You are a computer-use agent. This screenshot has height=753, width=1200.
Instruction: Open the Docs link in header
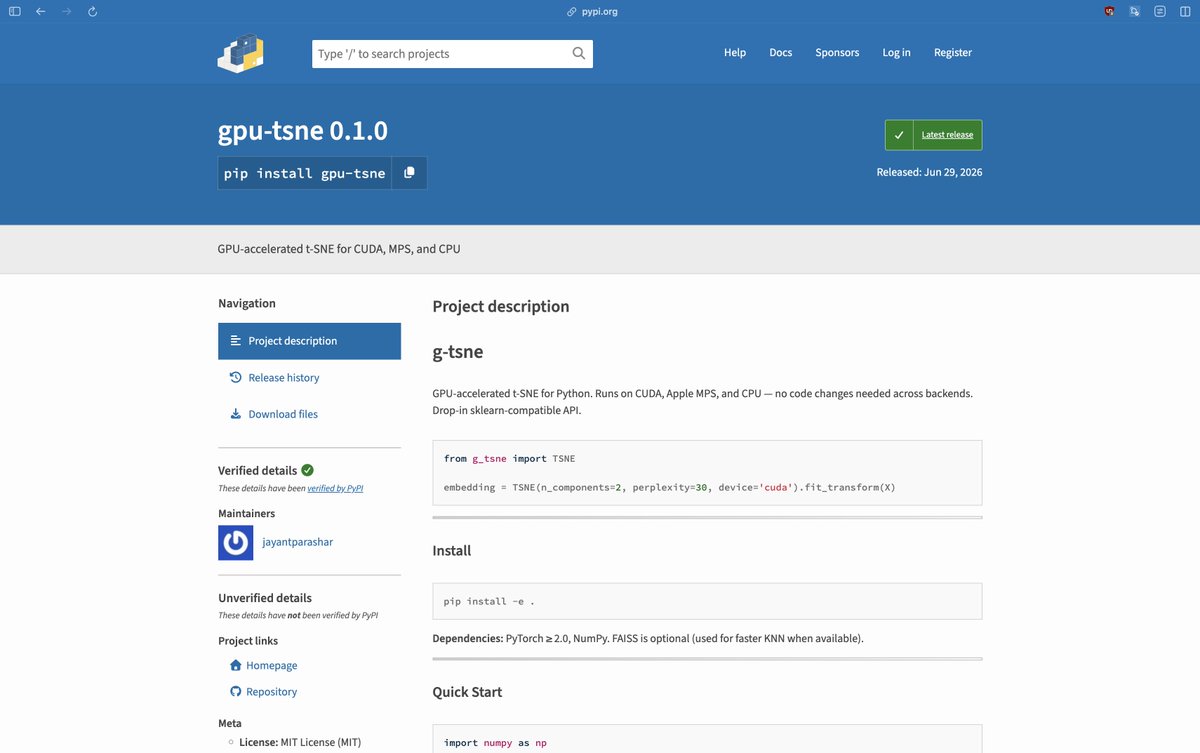(x=781, y=53)
